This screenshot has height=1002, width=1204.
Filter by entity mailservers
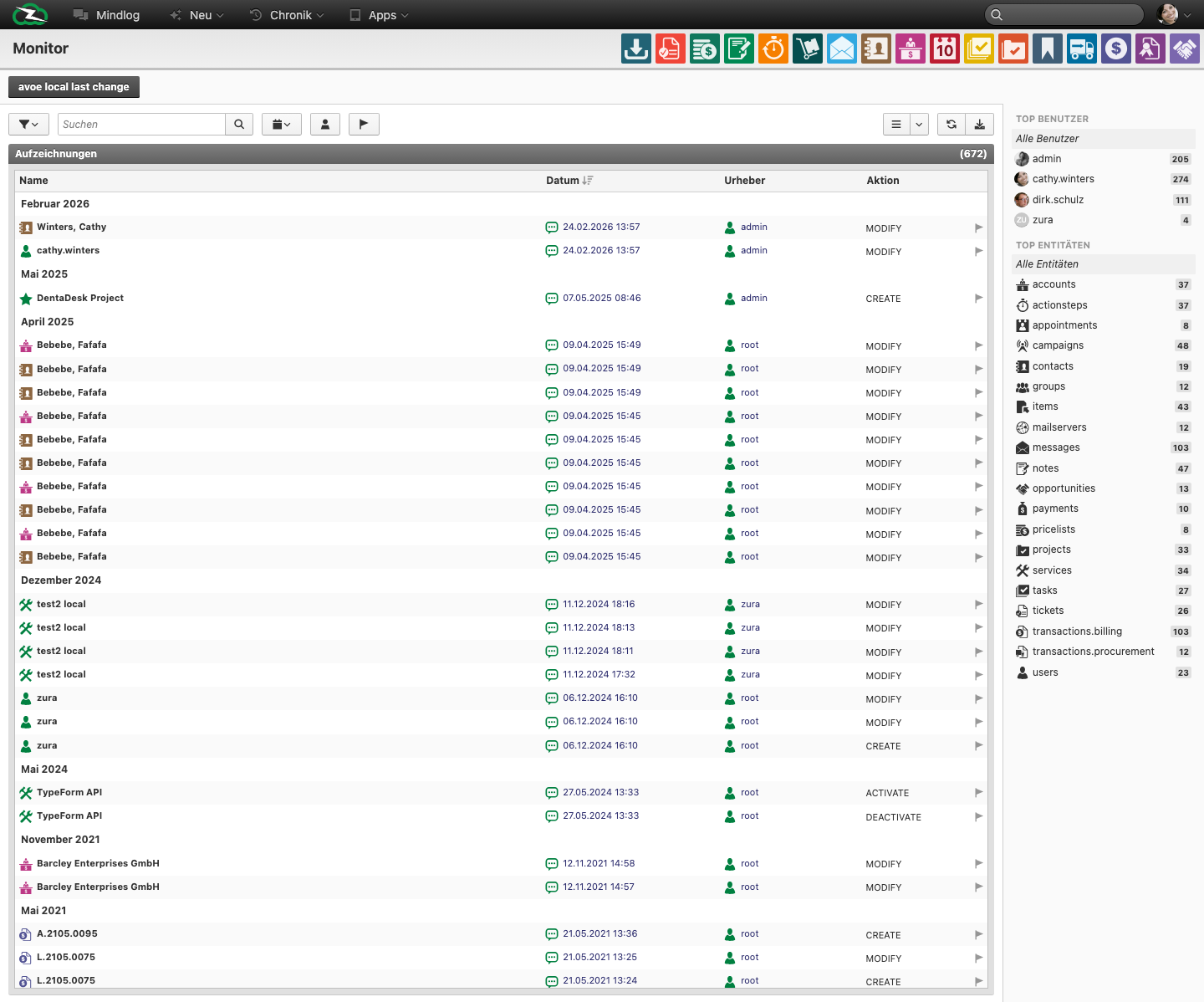pyautogui.click(x=1104, y=427)
